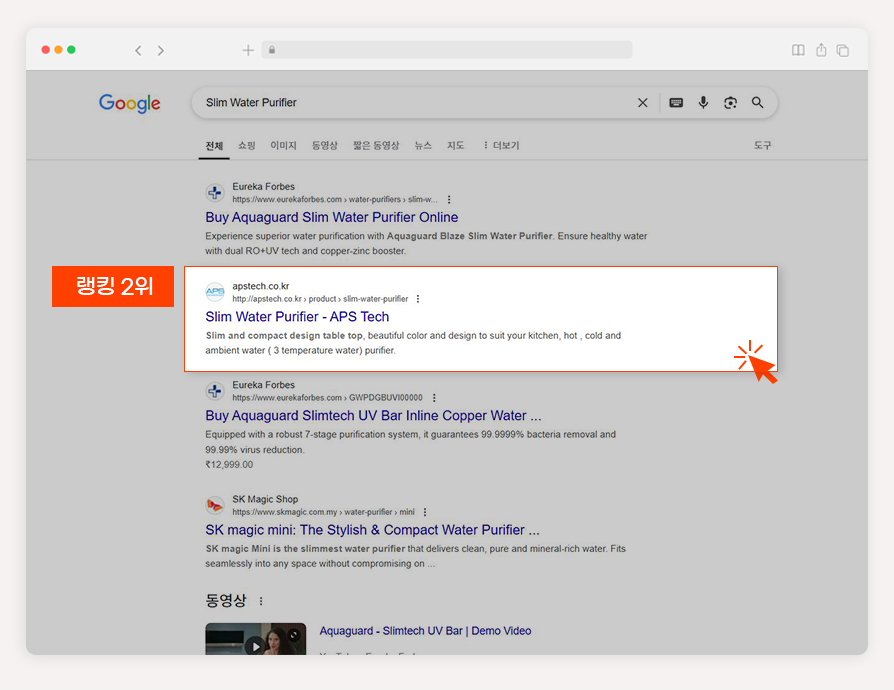This screenshot has height=690, width=894.
Task: Open the 짧은 동영상 tab
Action: [376, 145]
